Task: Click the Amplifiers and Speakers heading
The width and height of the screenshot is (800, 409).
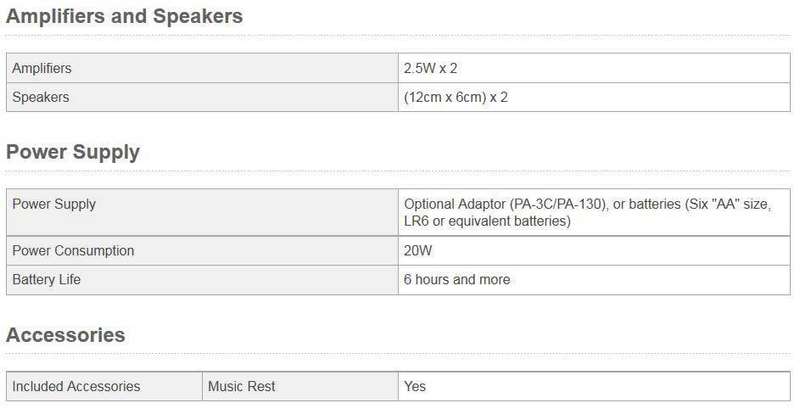Action: coord(124,17)
